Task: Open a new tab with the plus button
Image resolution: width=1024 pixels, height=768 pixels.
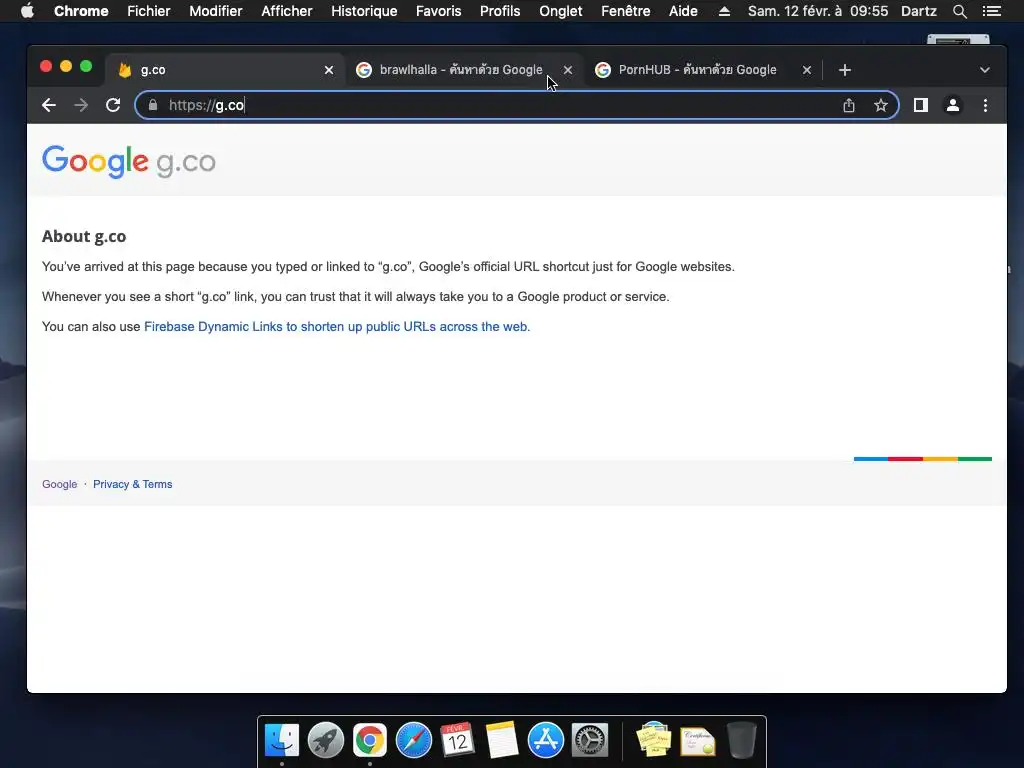Action: (x=844, y=70)
